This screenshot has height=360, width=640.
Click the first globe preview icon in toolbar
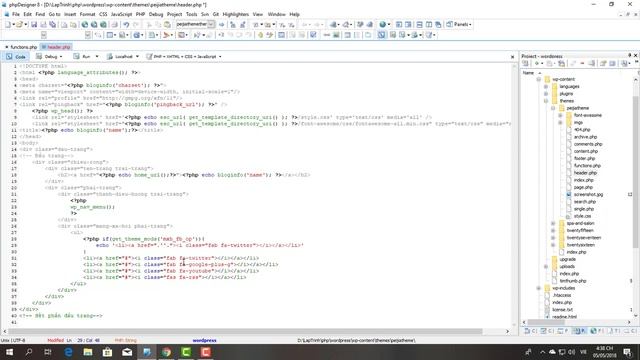84,24
